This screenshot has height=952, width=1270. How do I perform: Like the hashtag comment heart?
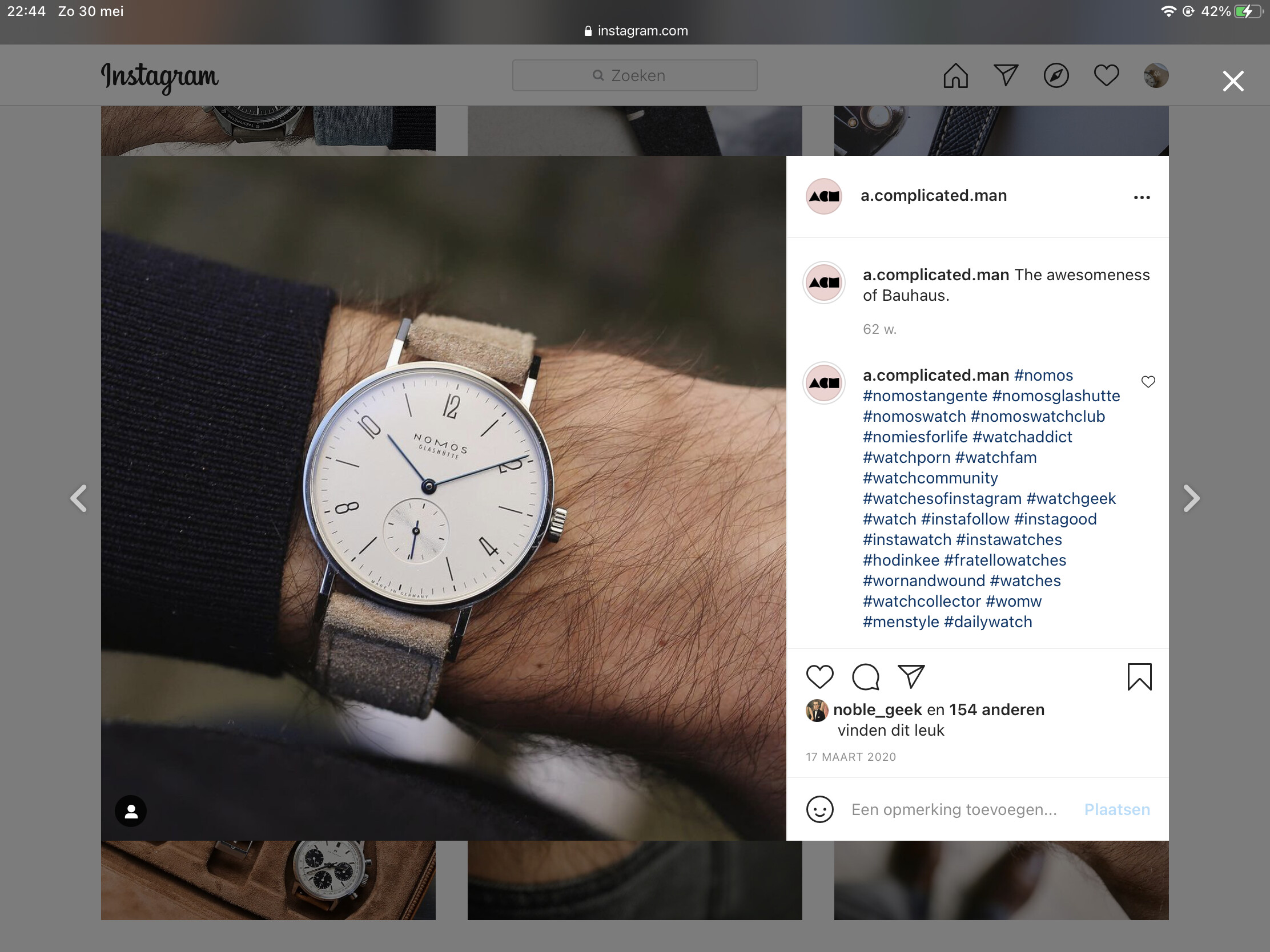(x=1148, y=382)
